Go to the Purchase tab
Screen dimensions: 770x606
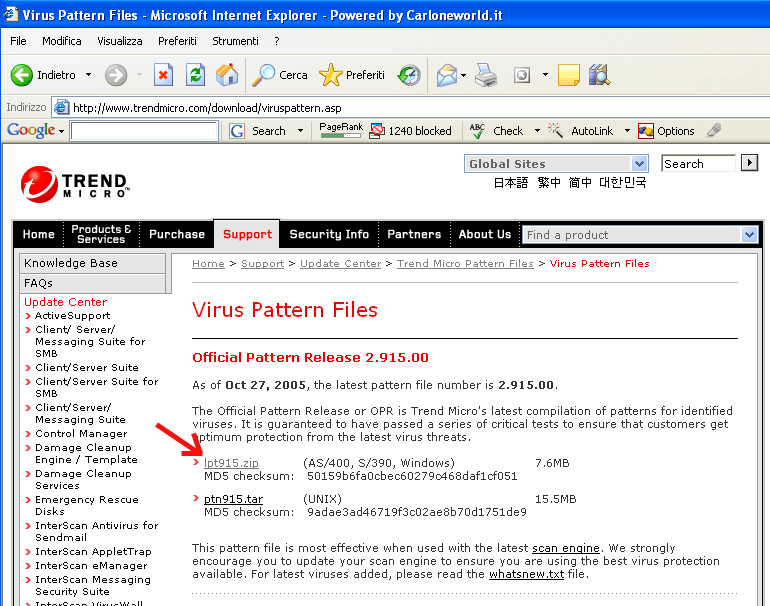(177, 234)
